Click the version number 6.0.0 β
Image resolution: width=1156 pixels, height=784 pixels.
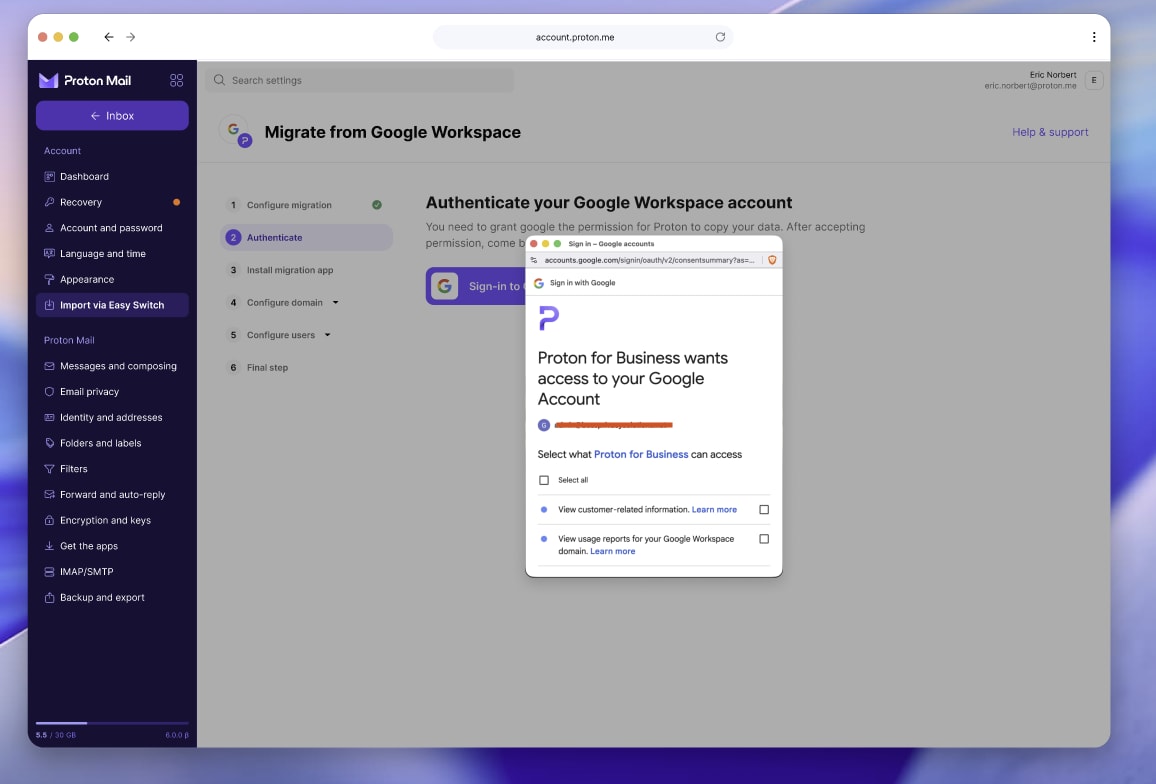tap(177, 735)
